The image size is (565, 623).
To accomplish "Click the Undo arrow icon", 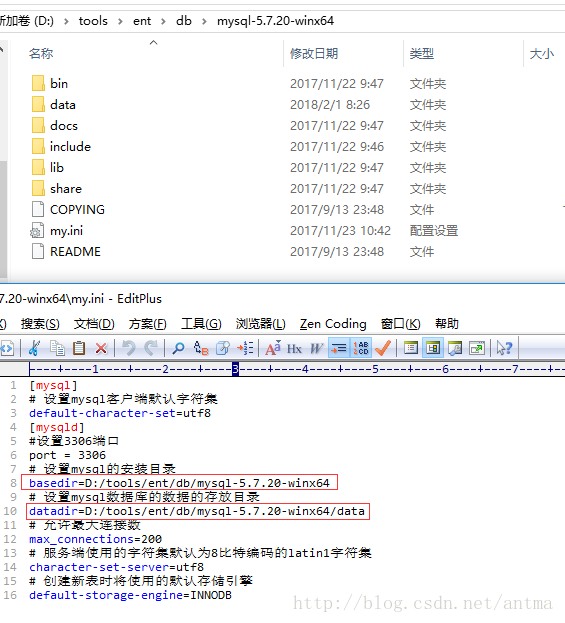I will [x=128, y=348].
